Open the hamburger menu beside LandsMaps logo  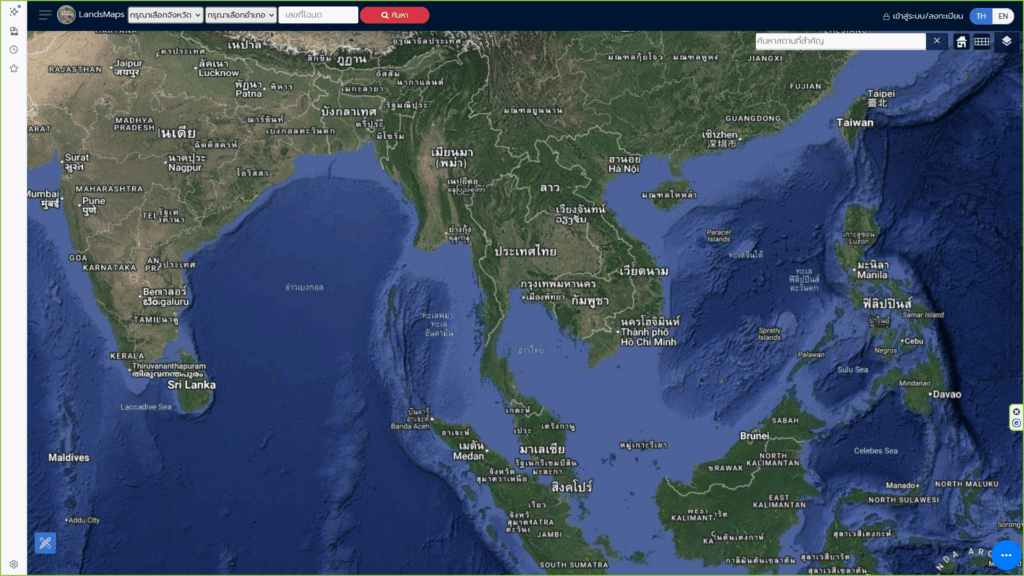point(45,15)
